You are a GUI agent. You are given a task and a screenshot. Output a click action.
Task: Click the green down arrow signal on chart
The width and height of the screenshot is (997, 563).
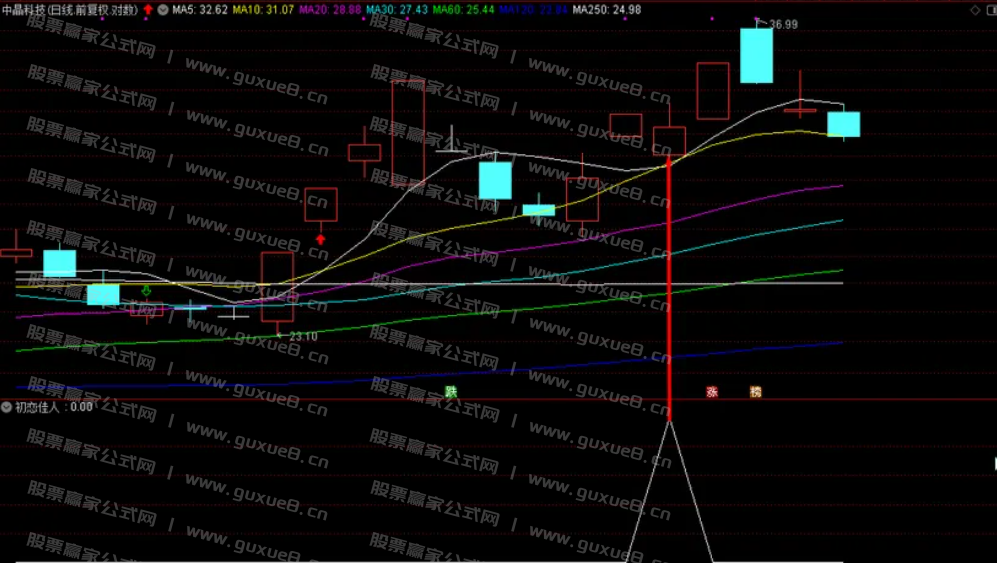coord(147,291)
